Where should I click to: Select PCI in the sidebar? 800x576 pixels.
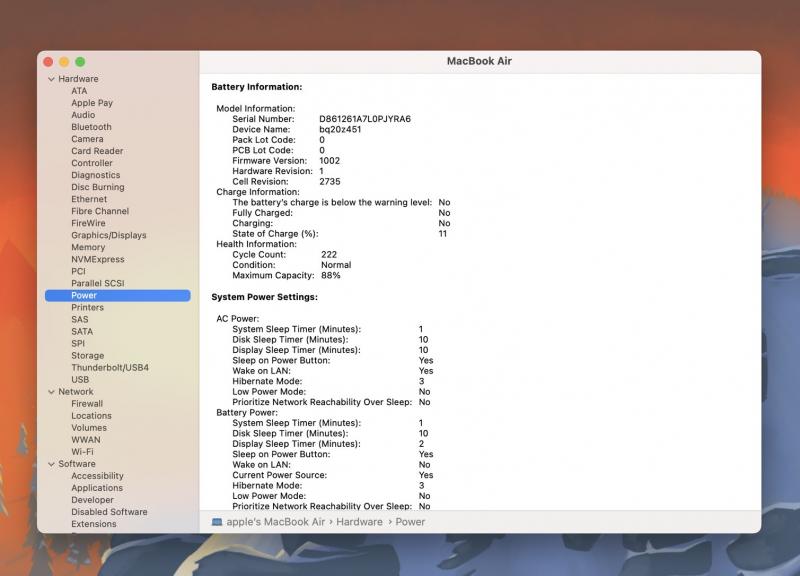pyautogui.click(x=78, y=271)
